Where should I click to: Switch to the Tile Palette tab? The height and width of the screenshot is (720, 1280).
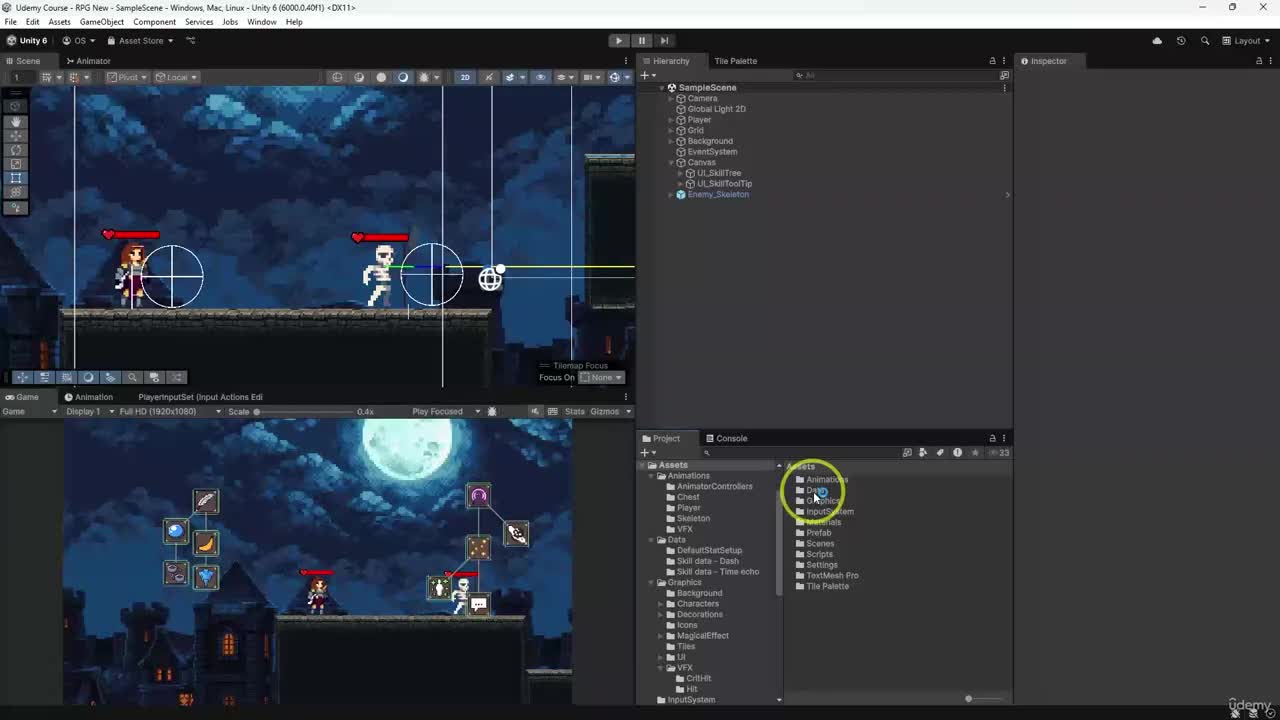[x=735, y=61]
